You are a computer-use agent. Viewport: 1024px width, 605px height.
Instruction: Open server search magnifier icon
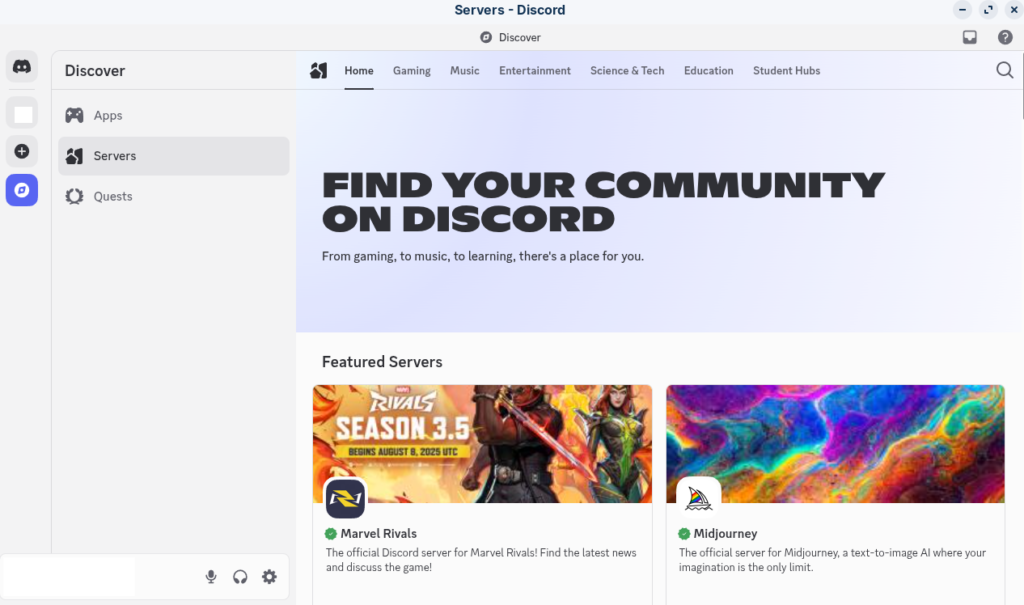[1004, 70]
